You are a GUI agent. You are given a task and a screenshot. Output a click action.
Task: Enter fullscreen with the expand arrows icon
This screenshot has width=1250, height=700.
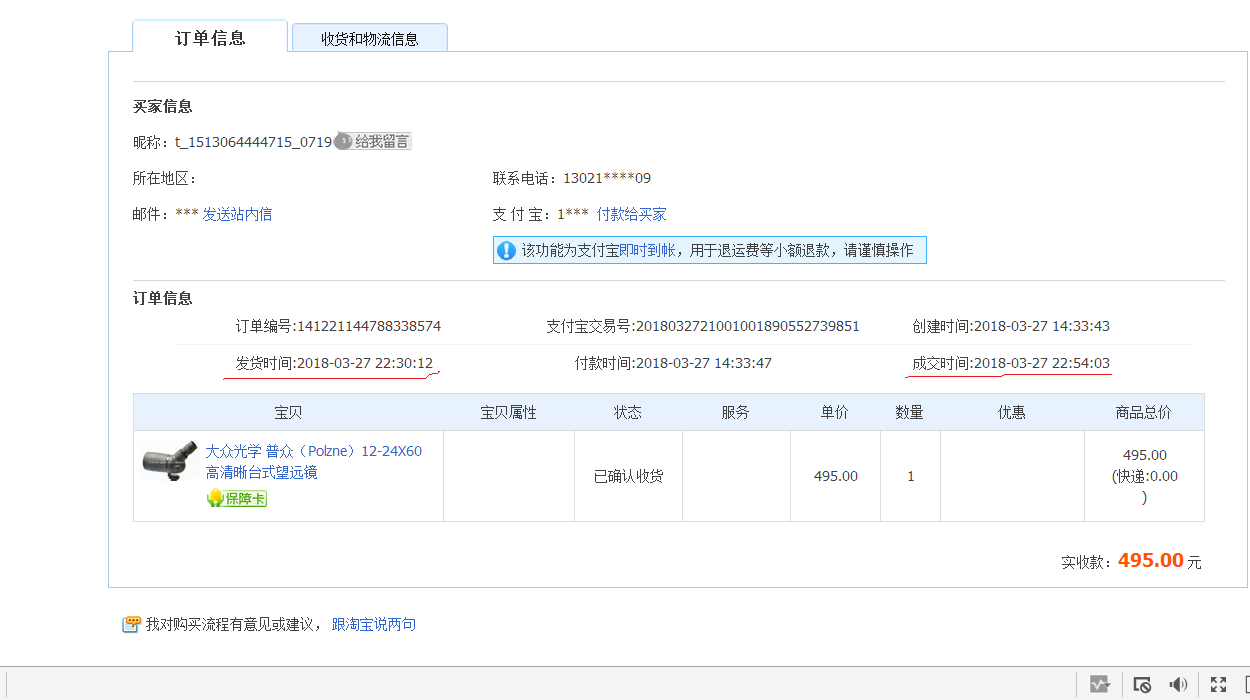click(x=1218, y=684)
